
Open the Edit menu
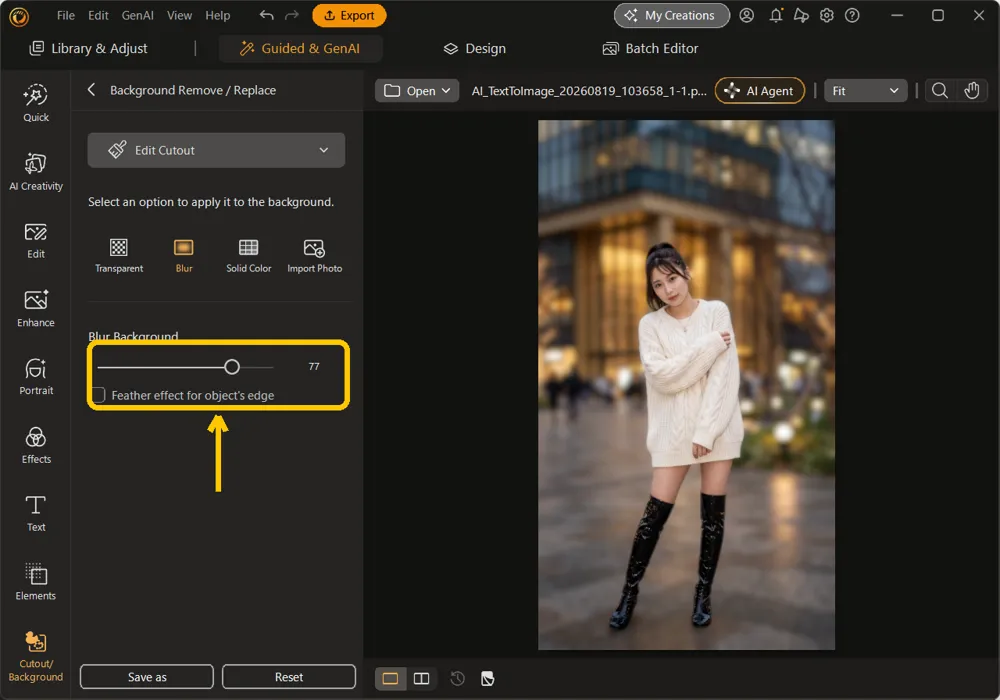click(98, 15)
